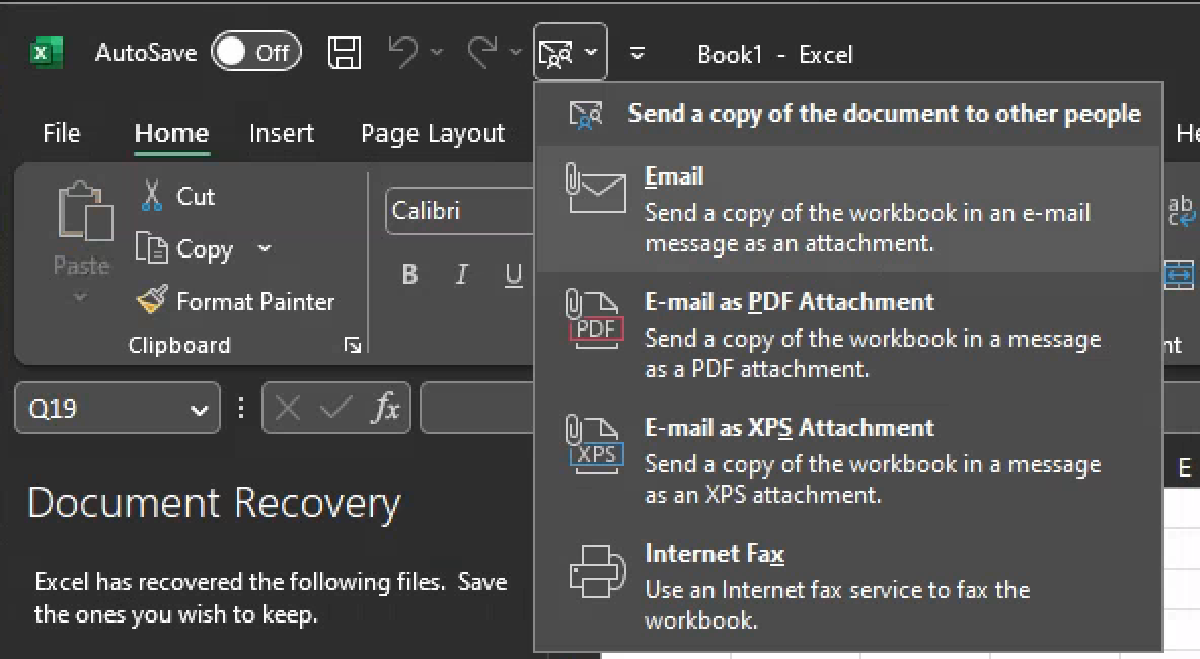1200x659 pixels.
Task: Toggle italic formatting
Action: [x=461, y=276]
